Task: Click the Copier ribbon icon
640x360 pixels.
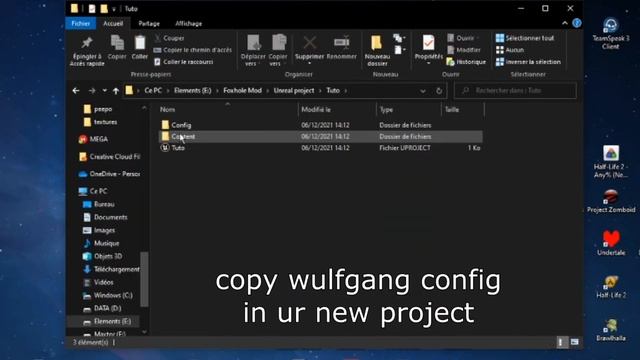Action: (x=117, y=48)
